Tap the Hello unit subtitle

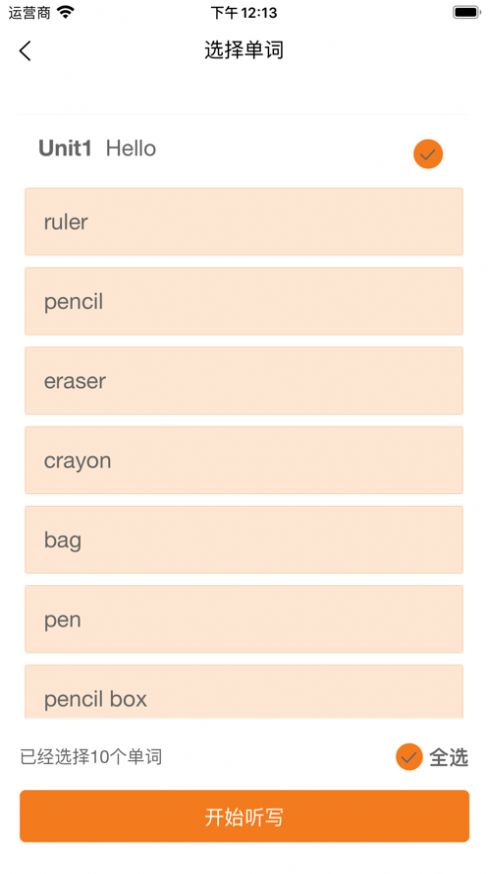pos(131,148)
